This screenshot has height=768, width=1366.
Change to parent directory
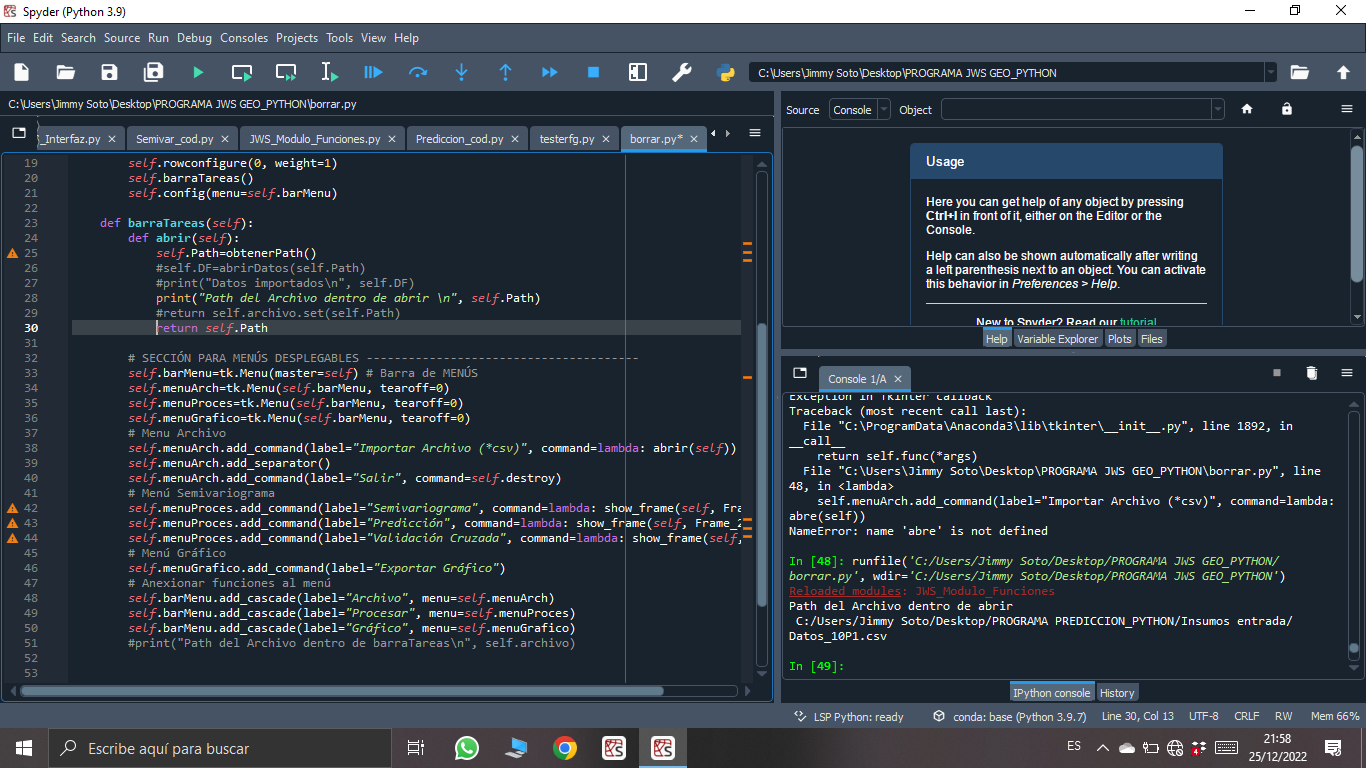(x=1343, y=72)
